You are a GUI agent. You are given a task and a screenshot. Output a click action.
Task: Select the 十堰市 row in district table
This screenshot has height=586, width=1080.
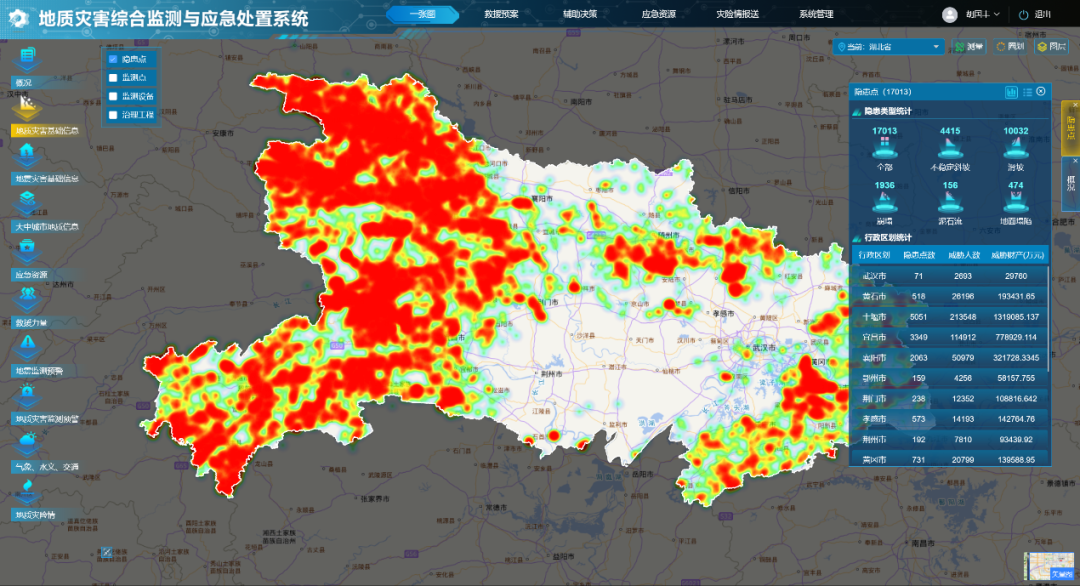coord(950,317)
